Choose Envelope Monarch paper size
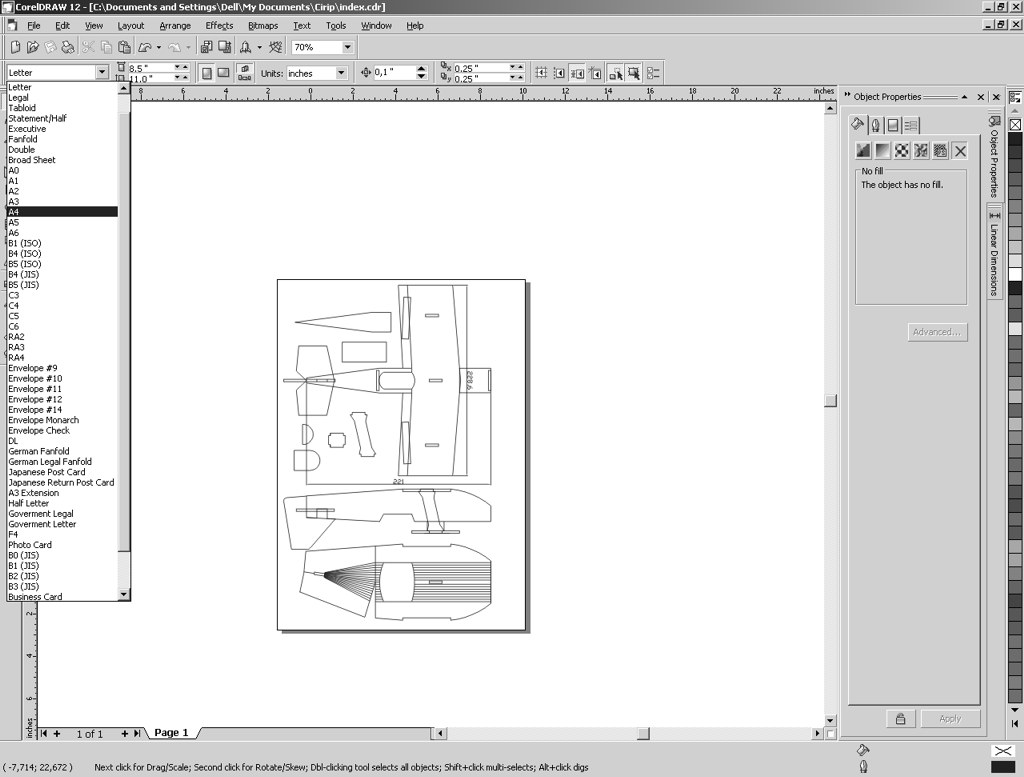 point(62,420)
